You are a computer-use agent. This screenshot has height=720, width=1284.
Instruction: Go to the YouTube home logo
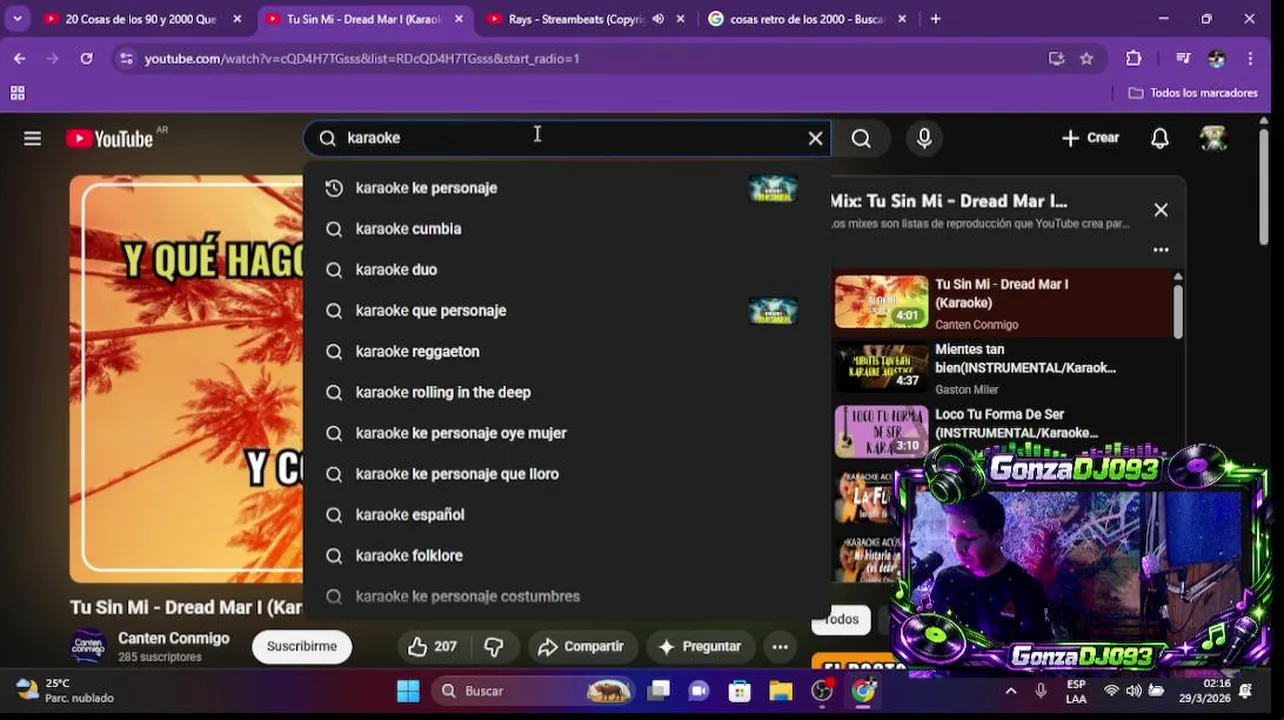pos(110,139)
